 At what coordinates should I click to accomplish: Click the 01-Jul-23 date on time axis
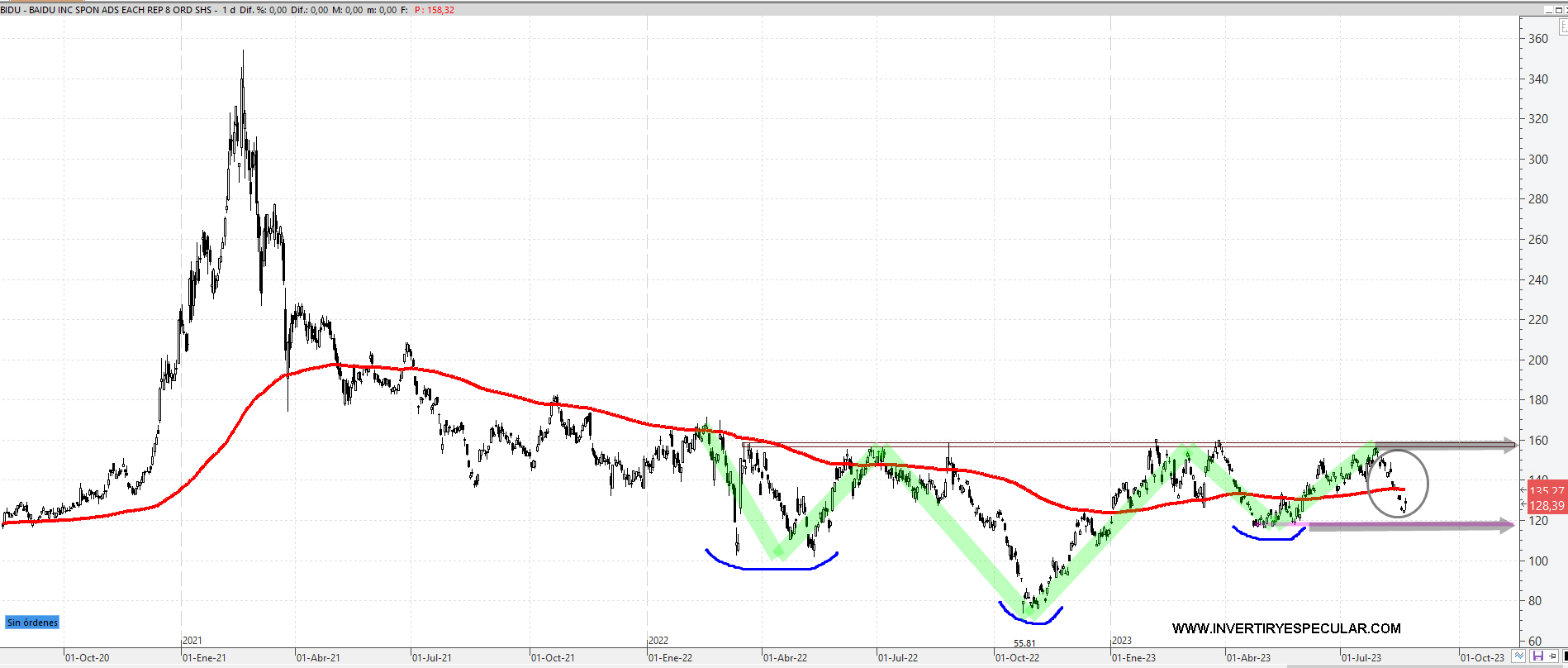pyautogui.click(x=1361, y=658)
